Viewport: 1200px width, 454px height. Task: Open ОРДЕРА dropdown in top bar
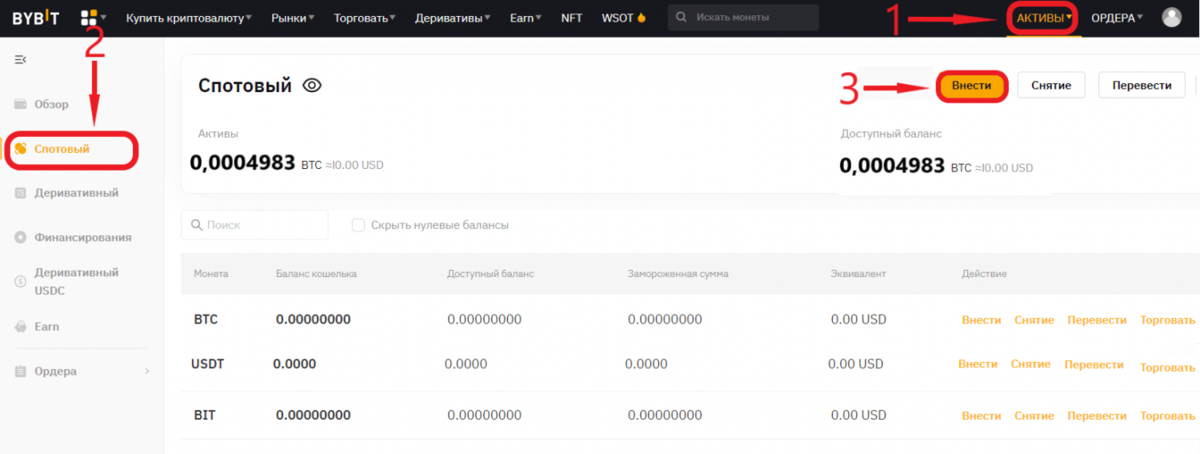point(1117,18)
